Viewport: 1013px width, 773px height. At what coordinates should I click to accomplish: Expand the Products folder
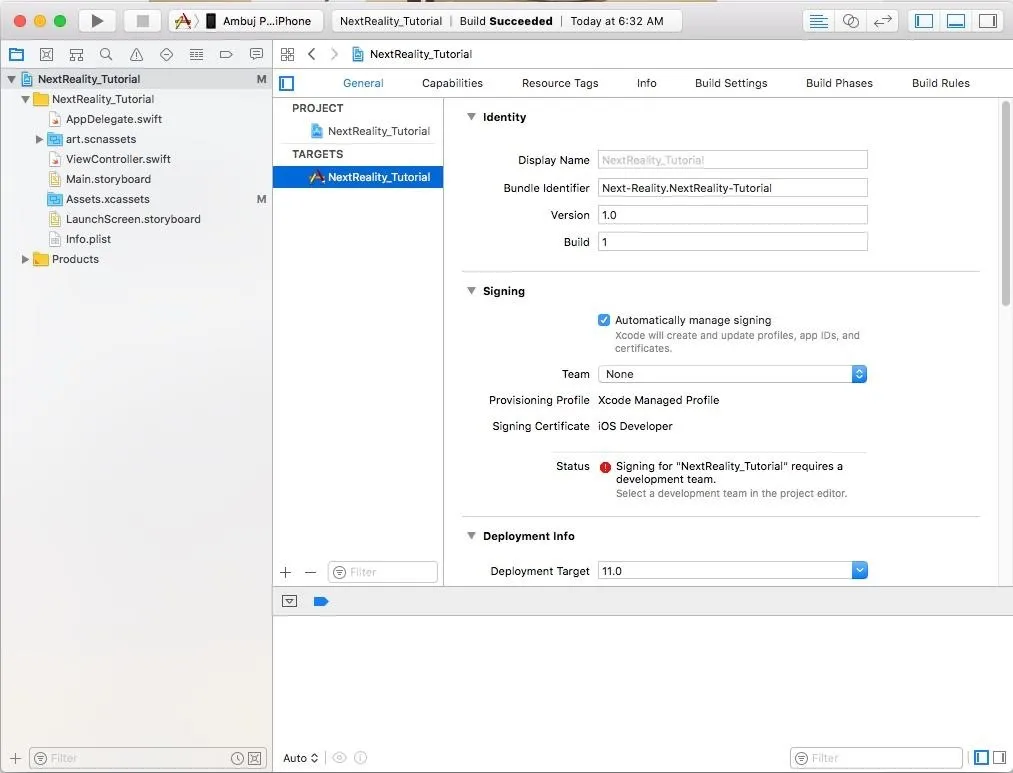25,260
